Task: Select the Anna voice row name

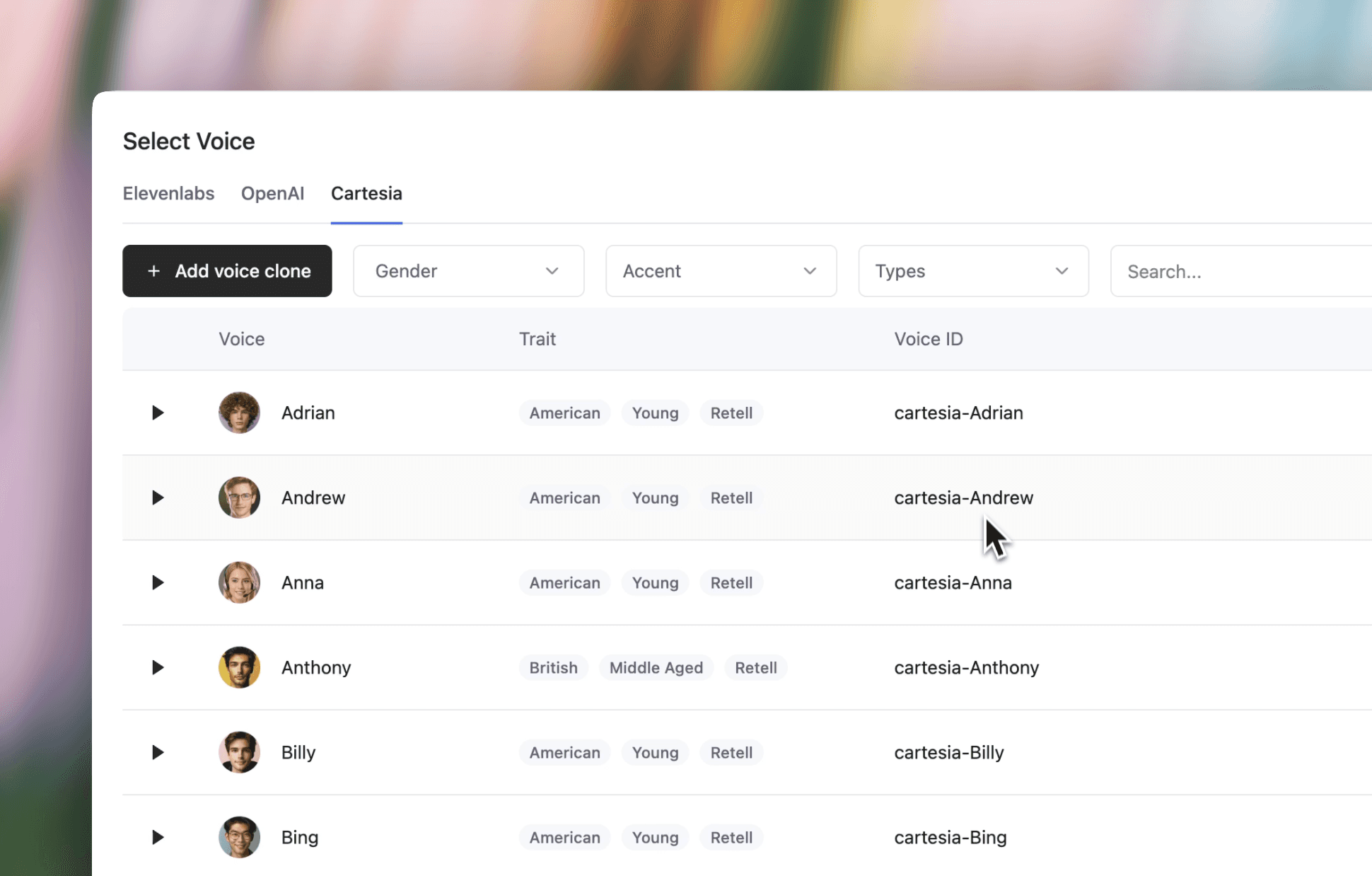Action: point(303,582)
